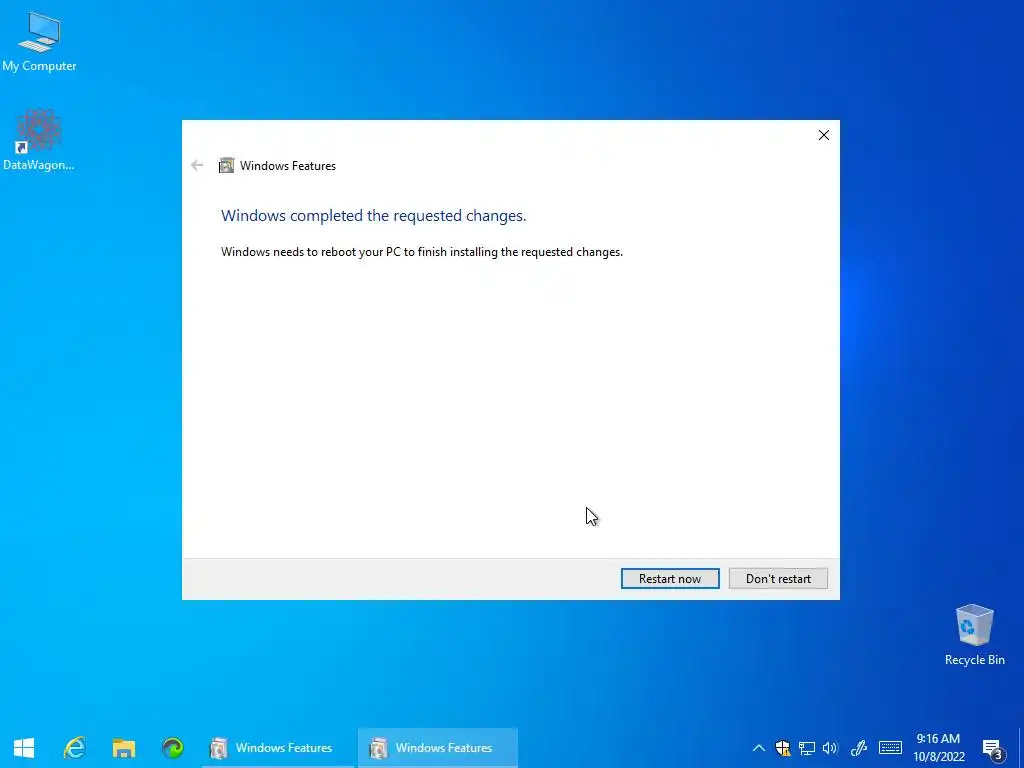Click the Show desktop strip

(1021, 748)
